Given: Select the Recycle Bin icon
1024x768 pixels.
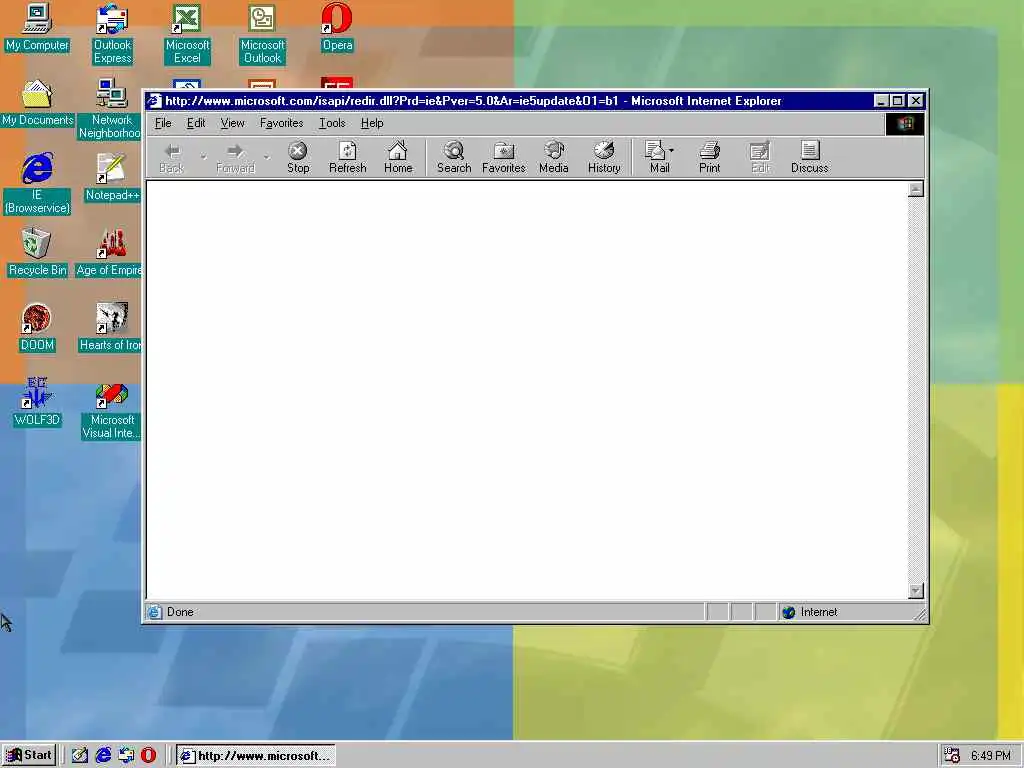Looking at the screenshot, I should [x=37, y=253].
